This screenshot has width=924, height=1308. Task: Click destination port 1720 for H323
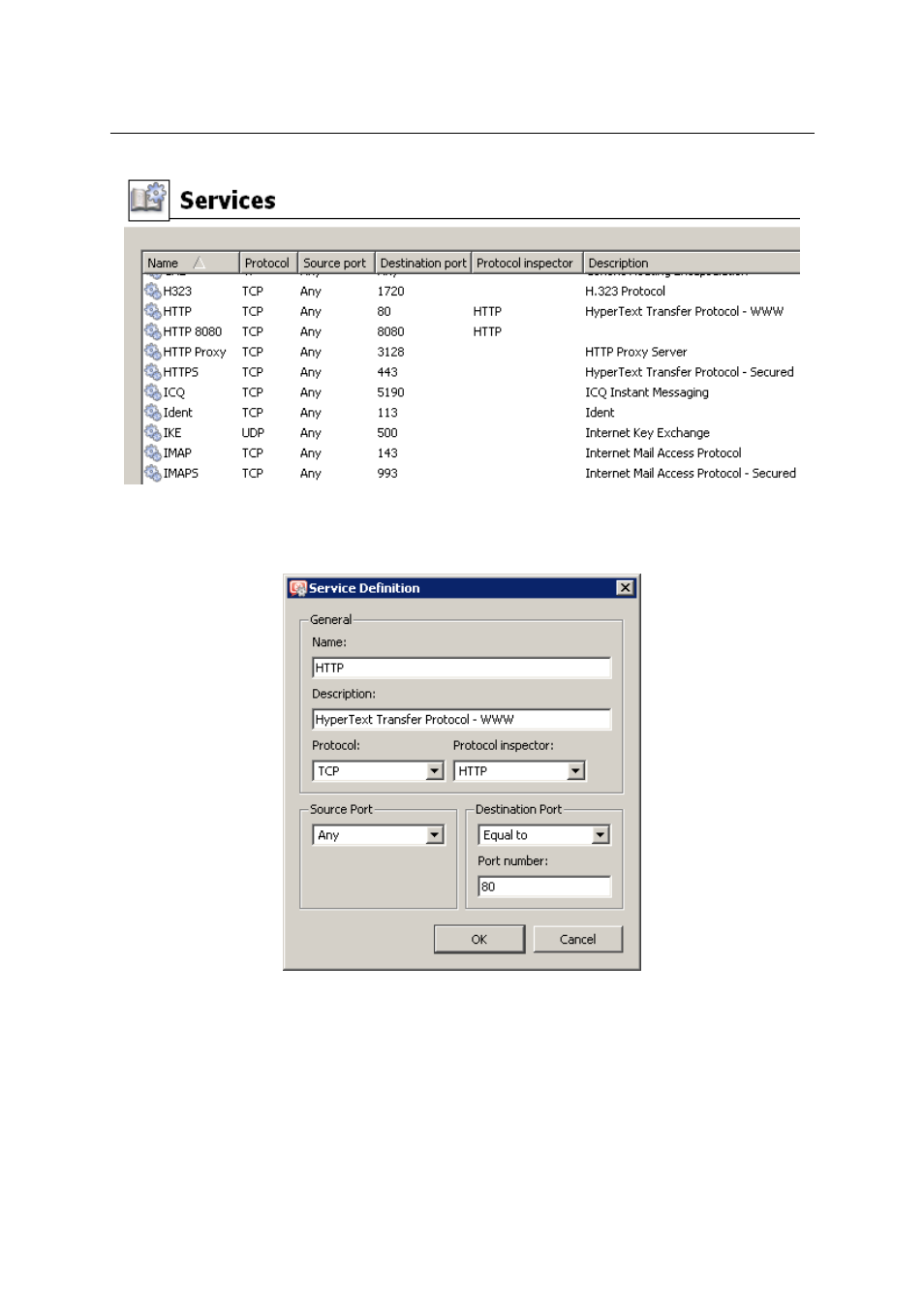coord(391,291)
